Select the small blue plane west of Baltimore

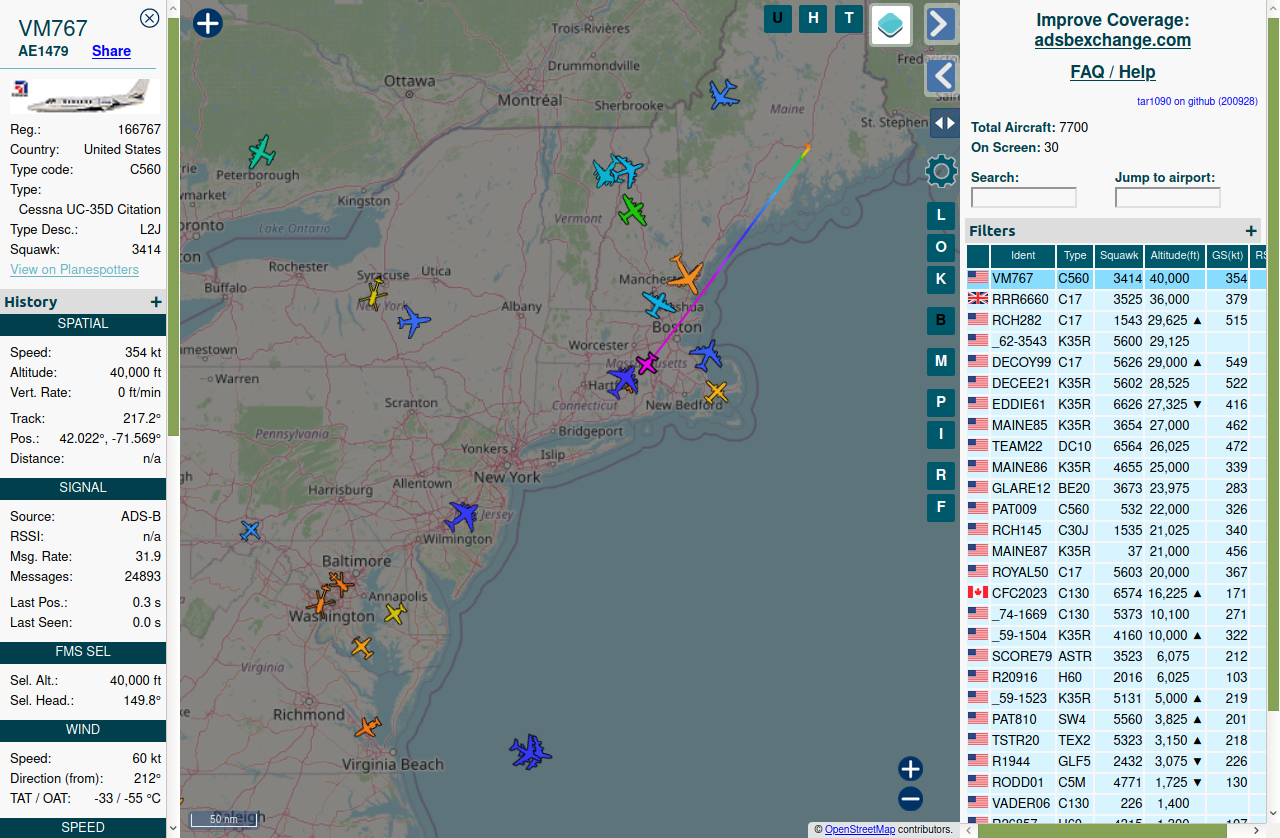pyautogui.click(x=250, y=530)
